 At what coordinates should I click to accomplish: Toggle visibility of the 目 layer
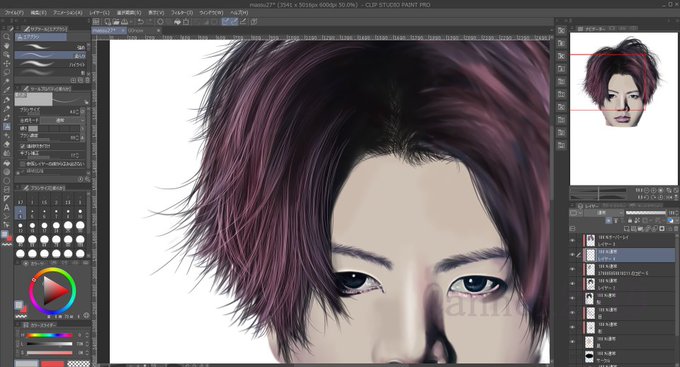click(x=572, y=312)
